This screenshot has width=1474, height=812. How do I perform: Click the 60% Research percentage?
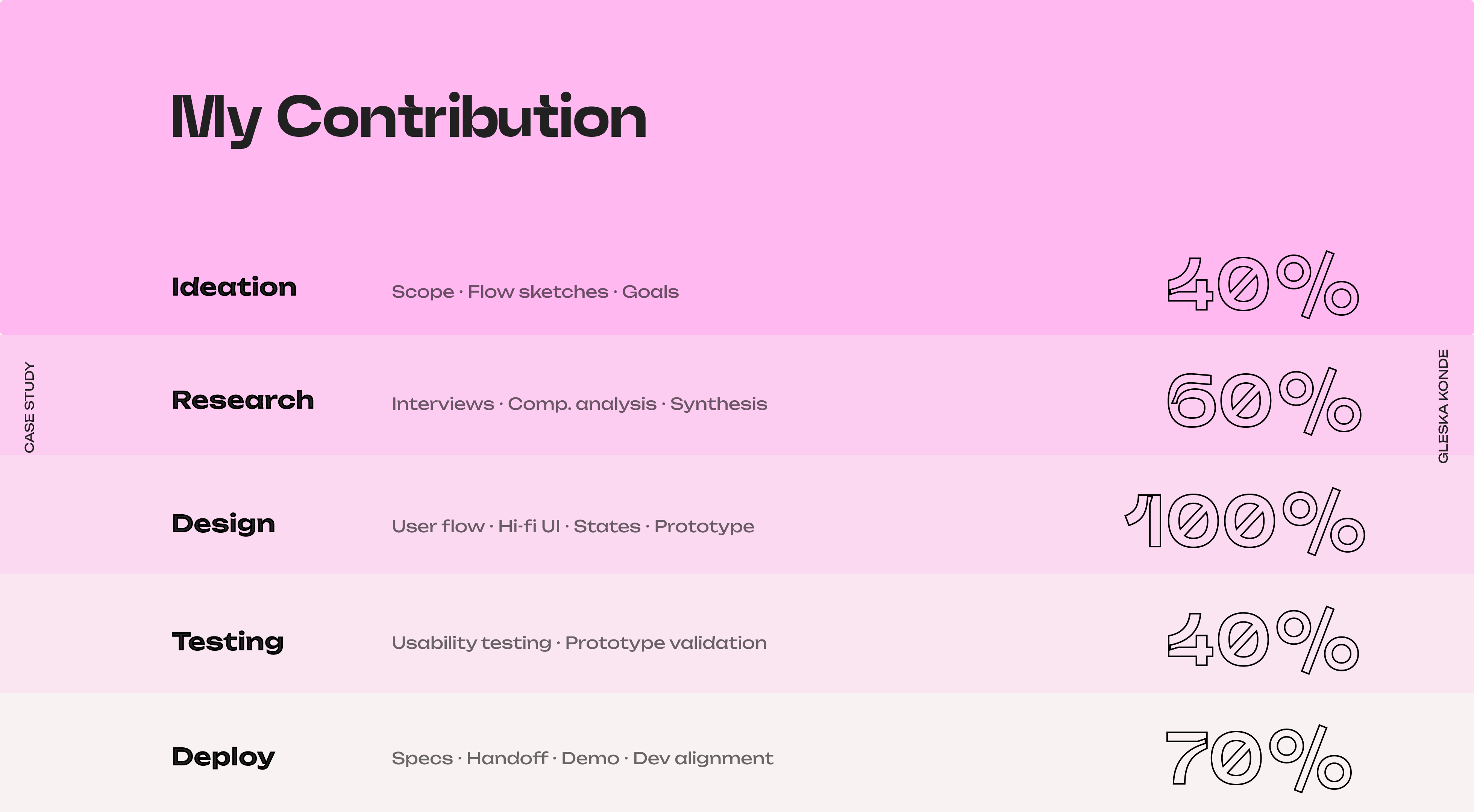click(1263, 401)
